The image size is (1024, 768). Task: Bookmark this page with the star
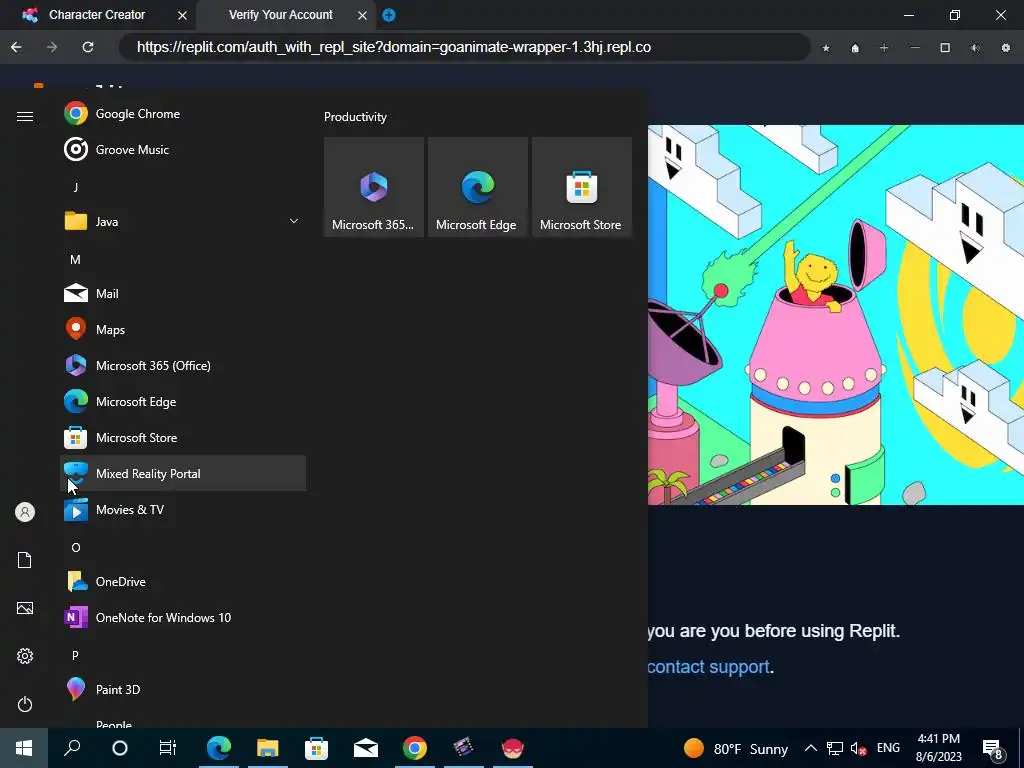[826, 48]
